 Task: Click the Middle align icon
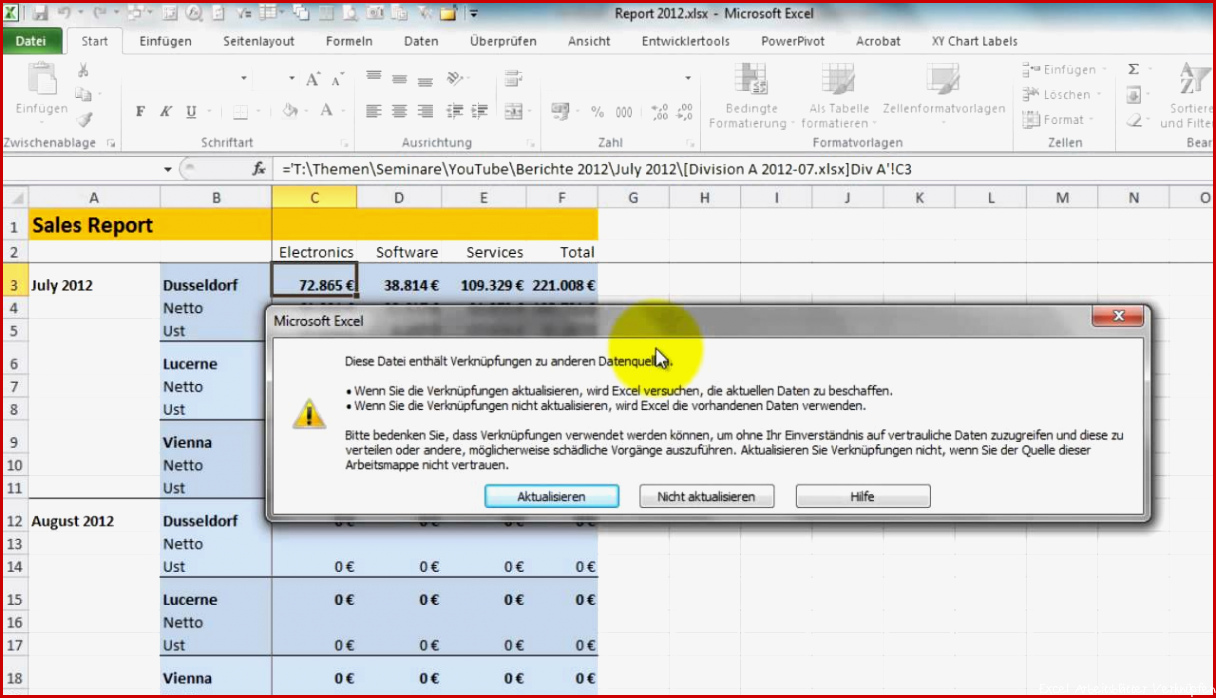click(x=399, y=78)
